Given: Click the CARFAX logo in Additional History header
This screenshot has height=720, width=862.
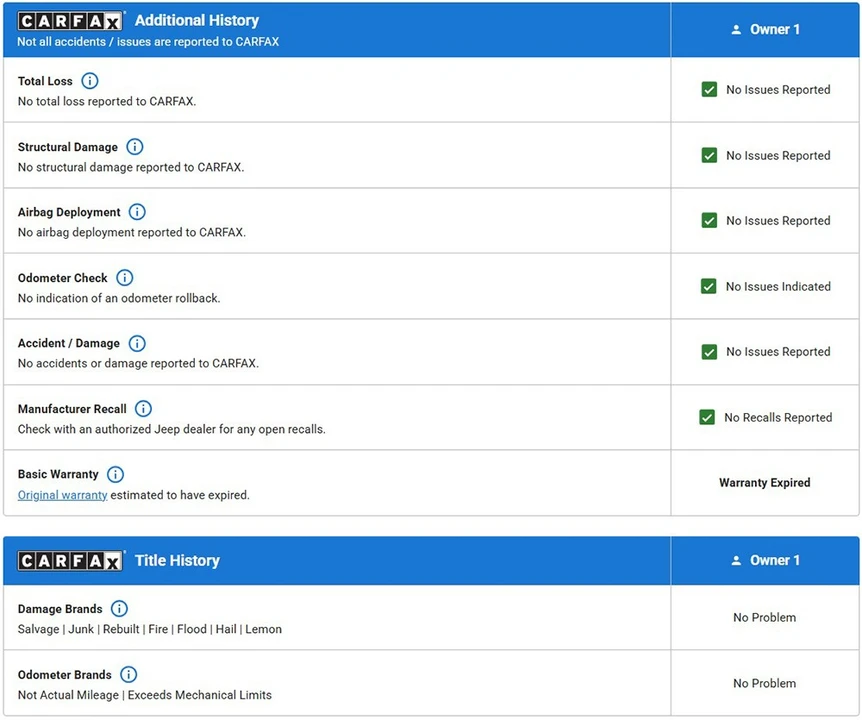Looking at the screenshot, I should 70,21.
